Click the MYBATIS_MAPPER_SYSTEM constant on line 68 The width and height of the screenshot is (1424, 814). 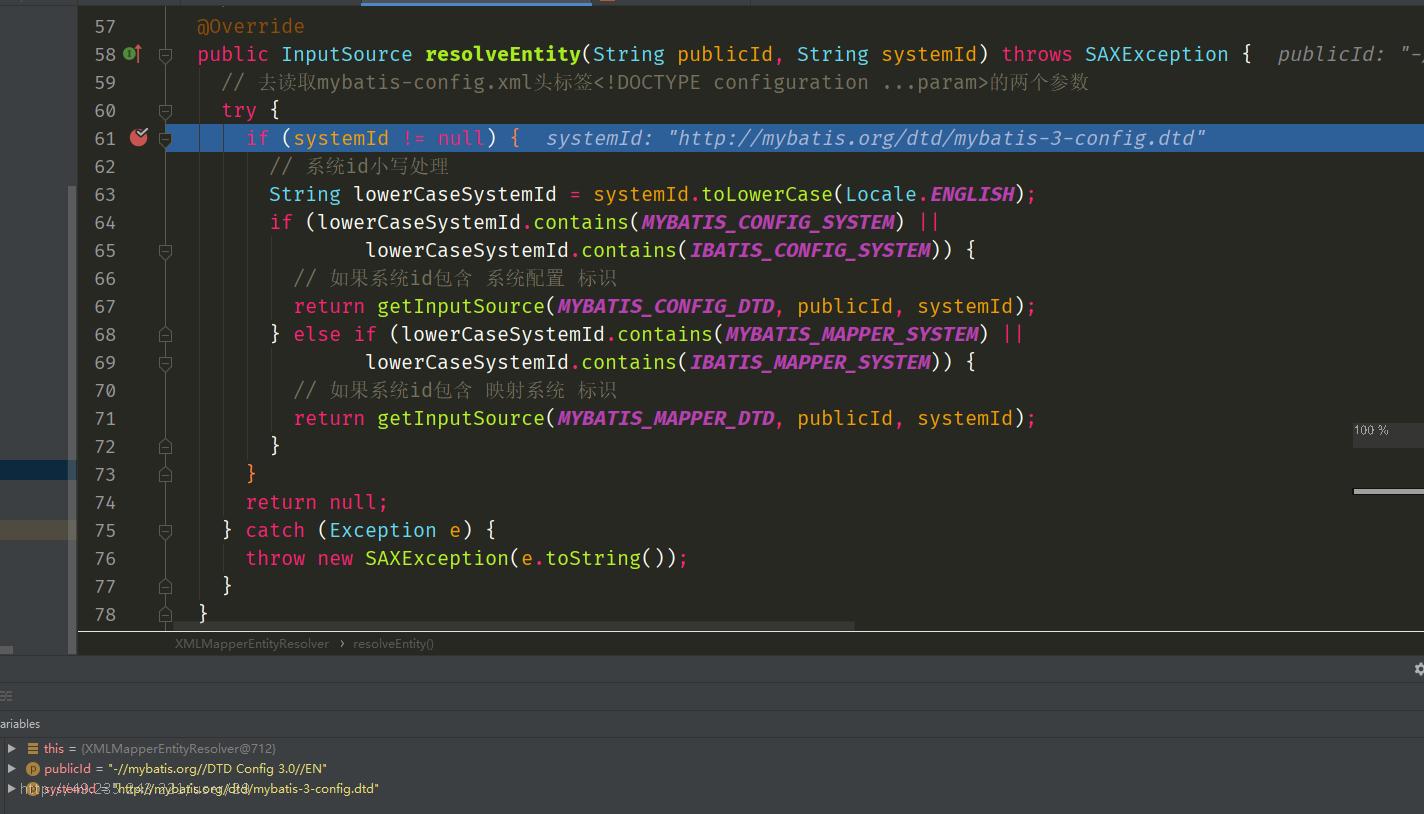pos(852,334)
